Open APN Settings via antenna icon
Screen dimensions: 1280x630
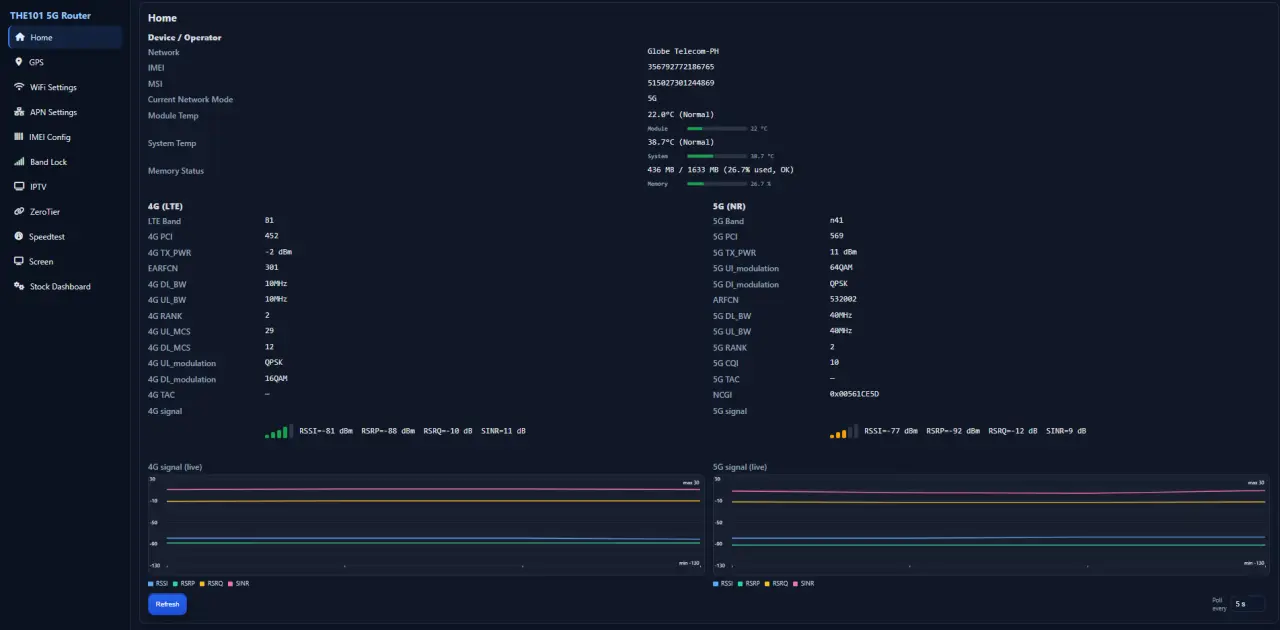(x=19, y=112)
